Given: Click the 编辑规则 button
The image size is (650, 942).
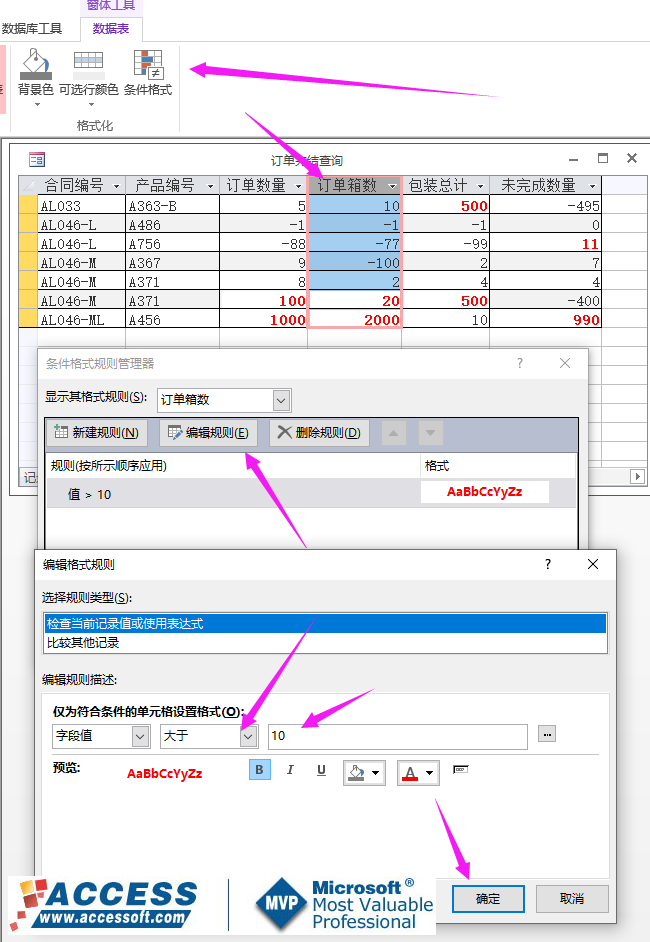Looking at the screenshot, I should click(208, 433).
